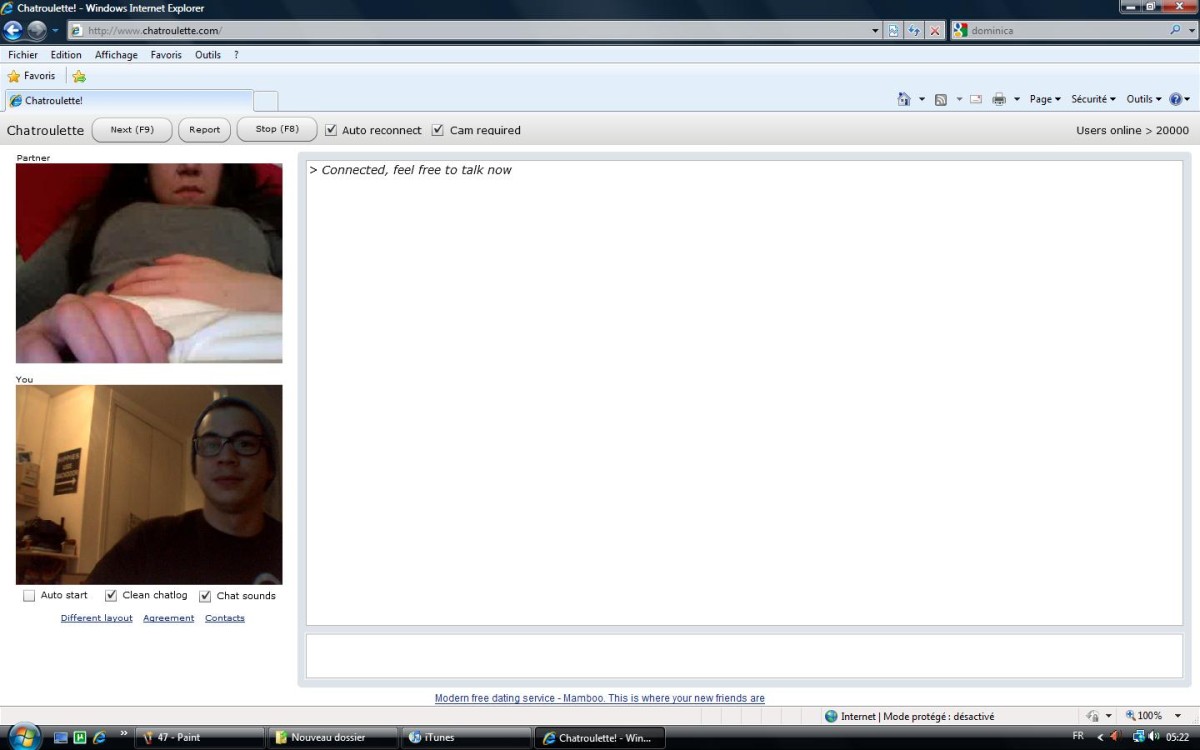1200x750 pixels.
Task: Click the Print icon
Action: [998, 99]
